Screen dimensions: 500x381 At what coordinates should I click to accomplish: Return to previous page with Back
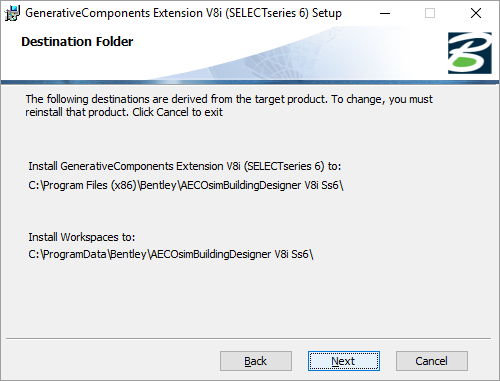pyautogui.click(x=256, y=361)
